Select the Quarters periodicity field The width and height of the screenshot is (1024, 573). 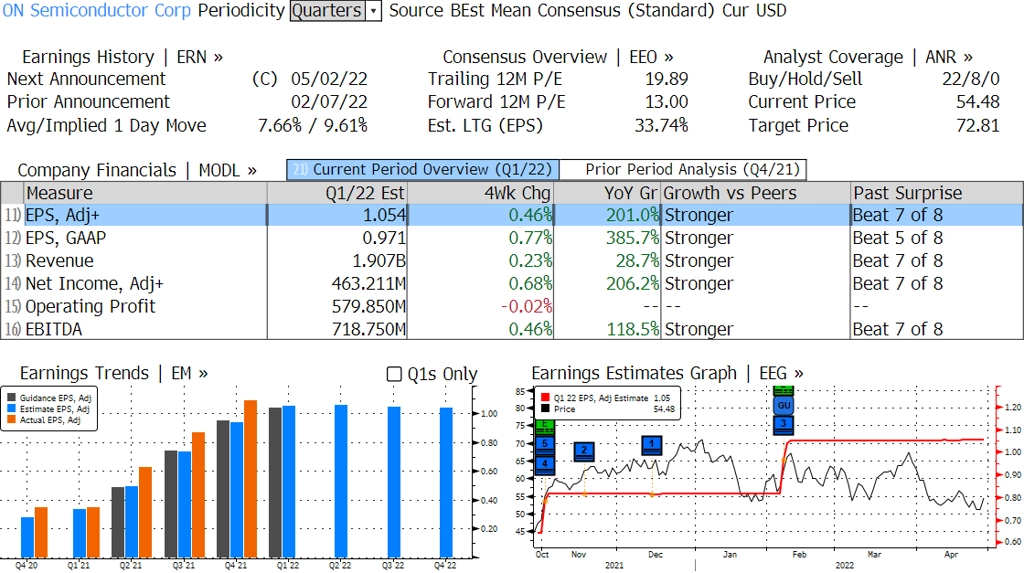click(327, 11)
